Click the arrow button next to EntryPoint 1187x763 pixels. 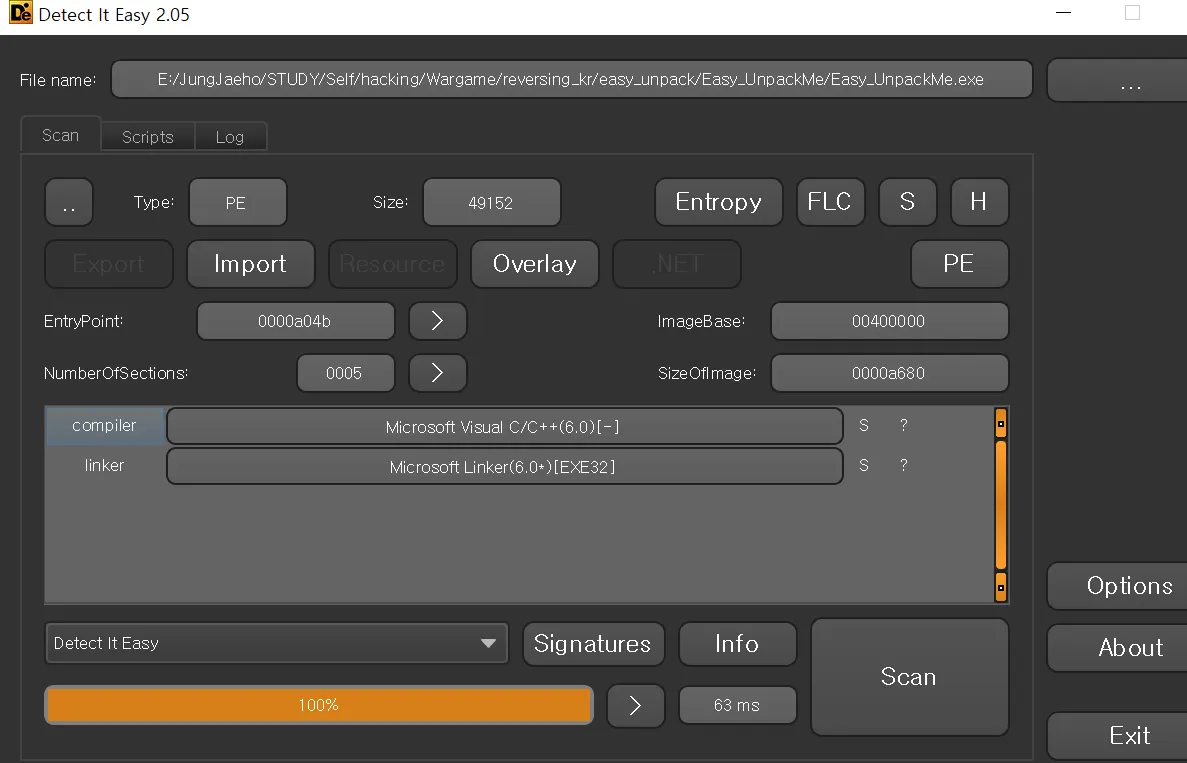pyautogui.click(x=438, y=322)
